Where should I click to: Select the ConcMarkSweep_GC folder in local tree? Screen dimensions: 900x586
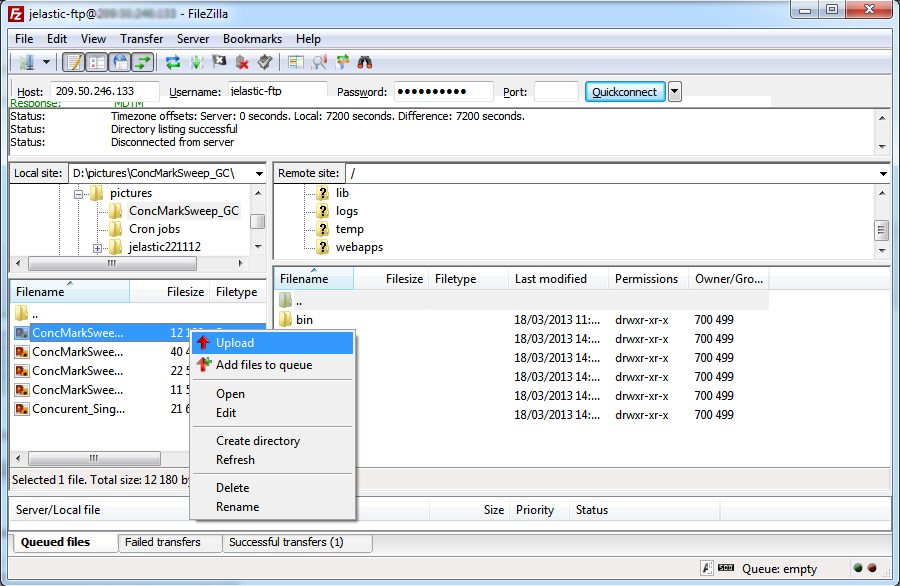184,211
